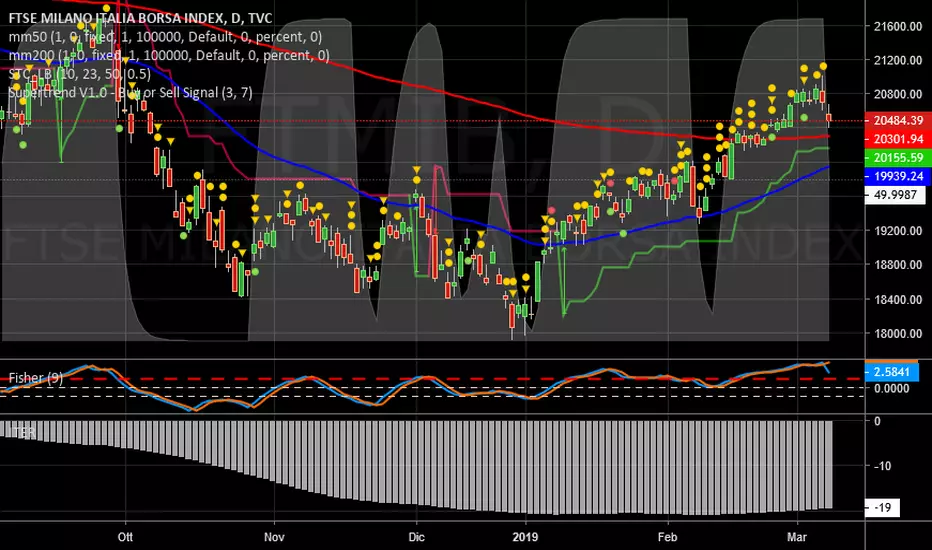Select the mm50 indicator legend line

pyautogui.click(x=165, y=37)
